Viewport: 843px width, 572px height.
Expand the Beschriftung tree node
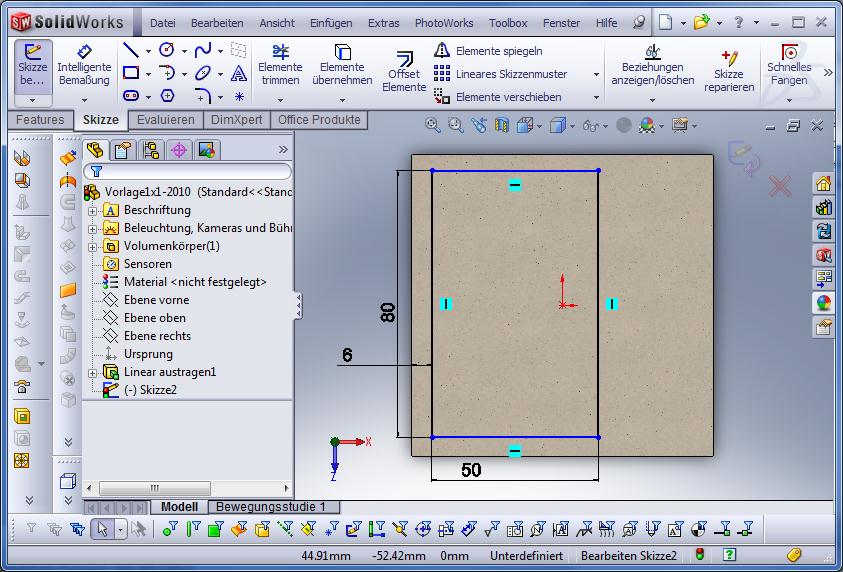pos(93,211)
